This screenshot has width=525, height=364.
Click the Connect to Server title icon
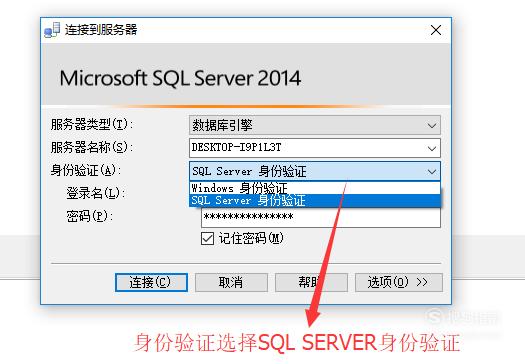pyautogui.click(x=52, y=30)
